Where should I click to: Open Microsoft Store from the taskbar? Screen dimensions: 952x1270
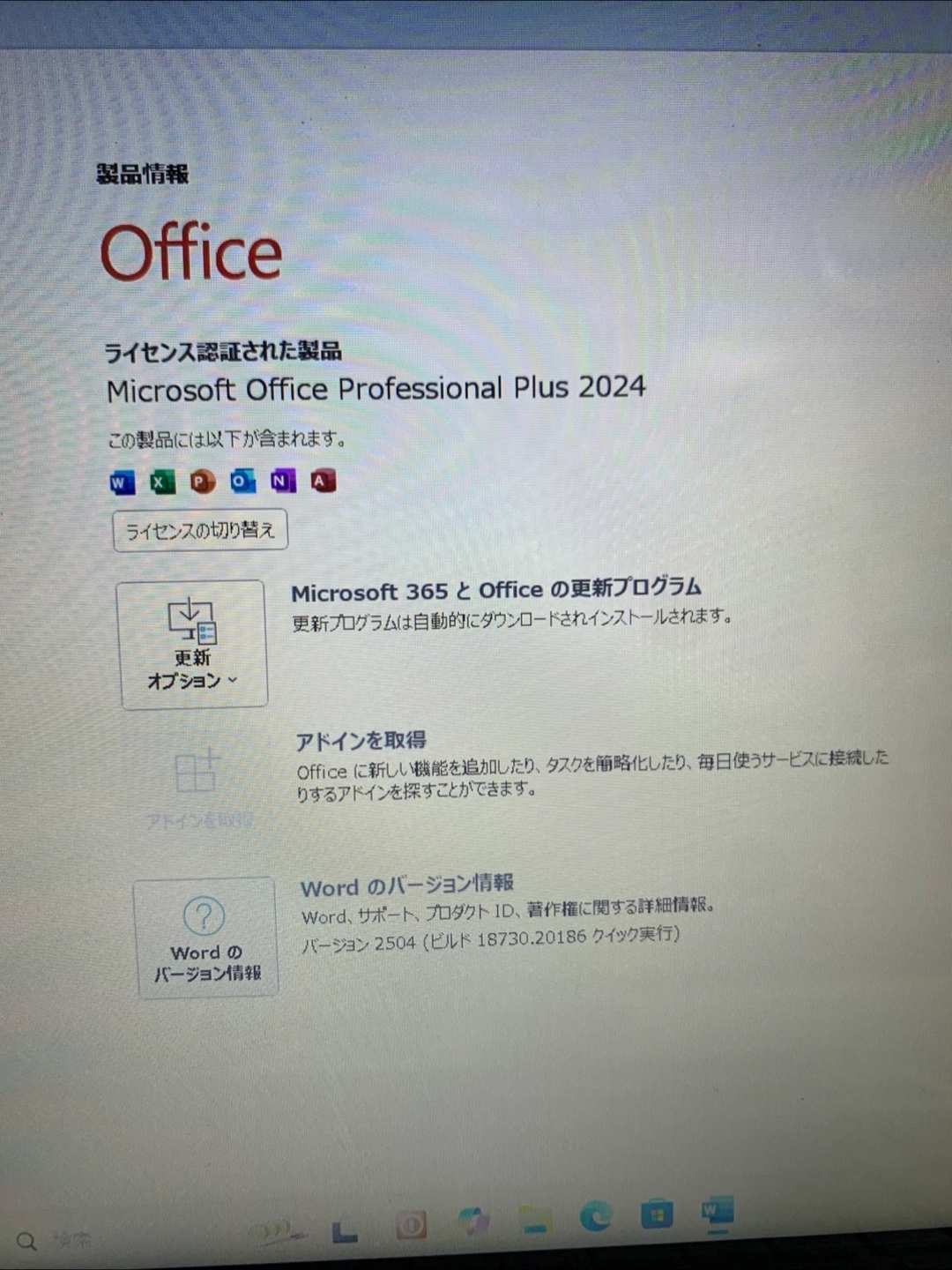(x=657, y=1215)
